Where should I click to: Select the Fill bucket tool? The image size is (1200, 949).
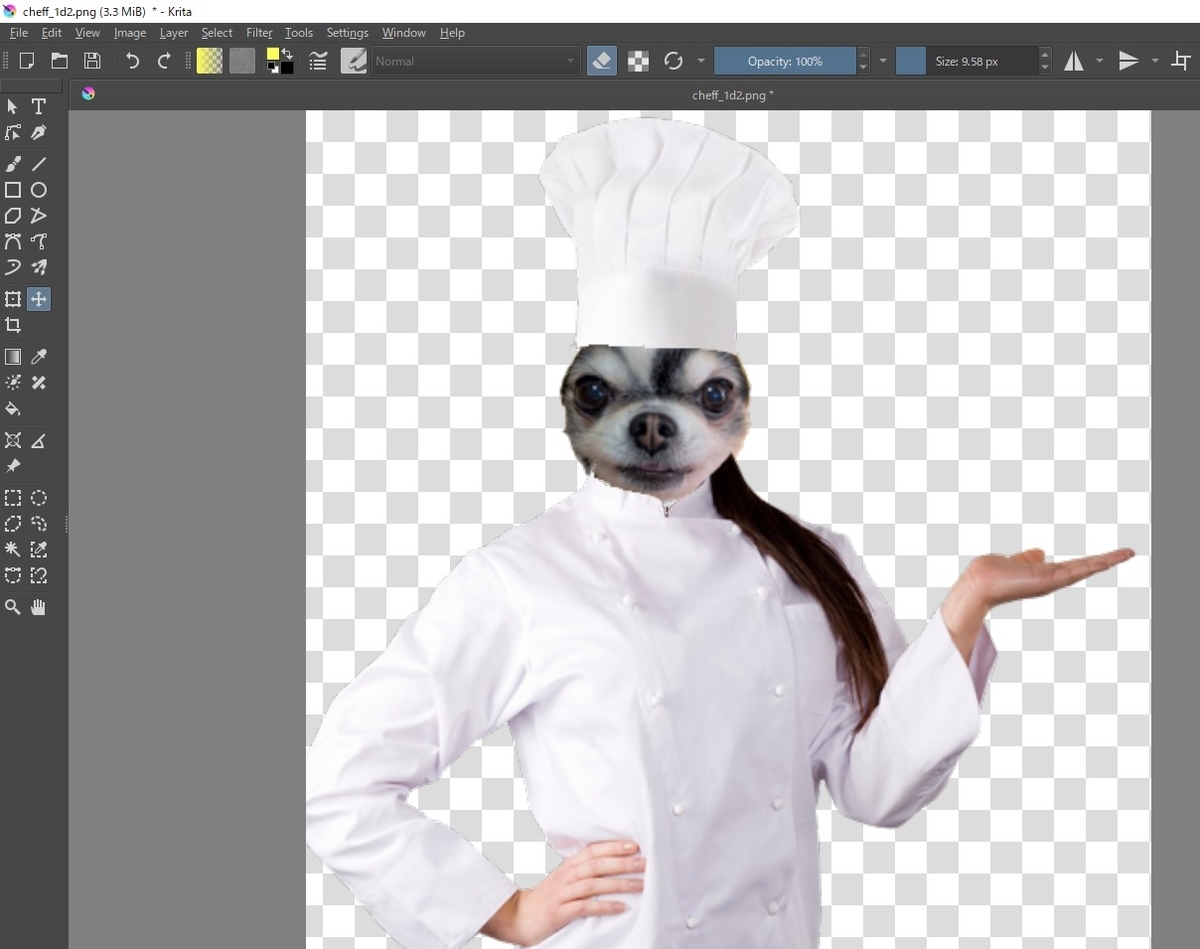point(13,409)
